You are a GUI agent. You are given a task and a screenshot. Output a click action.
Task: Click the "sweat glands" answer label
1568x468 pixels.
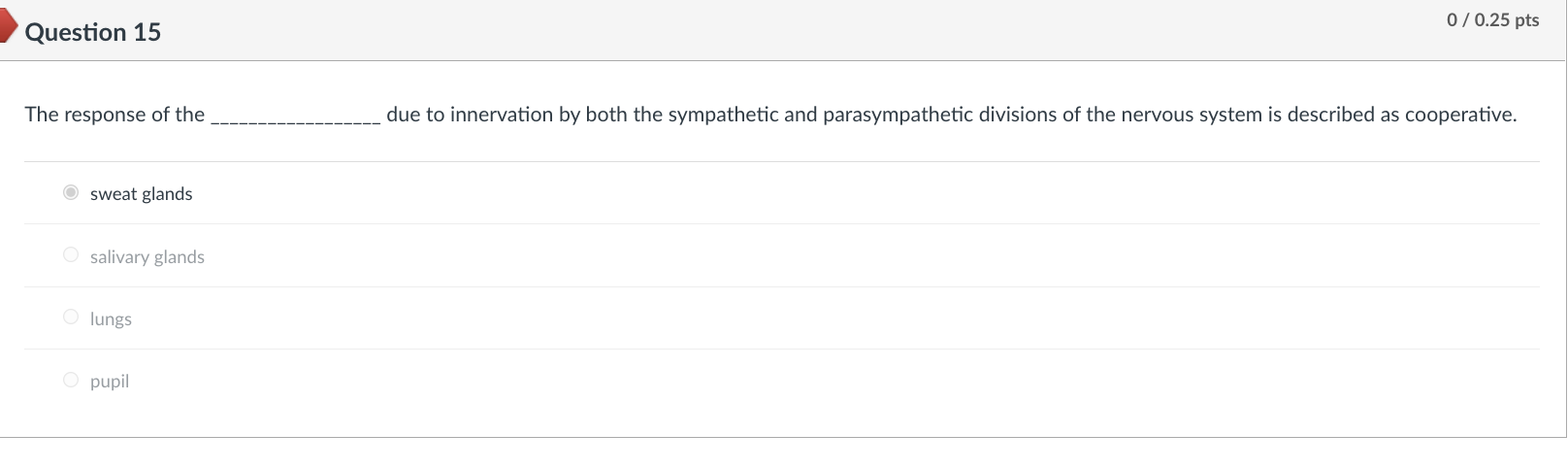tap(141, 194)
